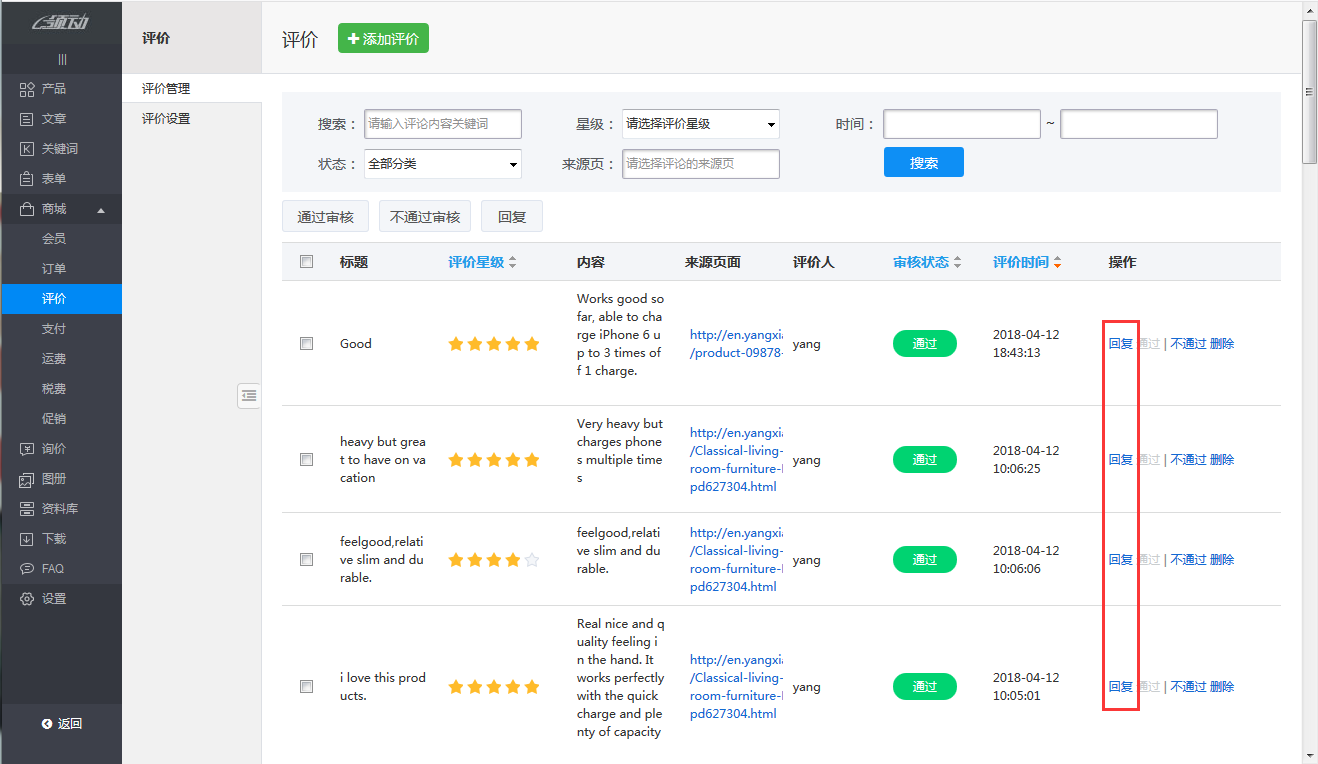The height and width of the screenshot is (764, 1318).
Task: Open the 设置 section
Action: click(x=50, y=598)
